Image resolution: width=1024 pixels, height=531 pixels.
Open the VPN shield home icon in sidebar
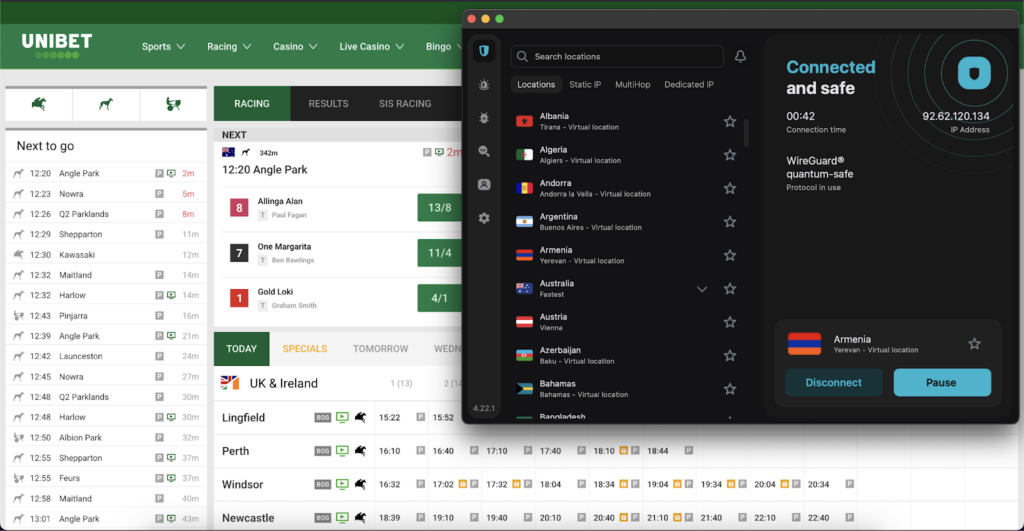(484, 51)
